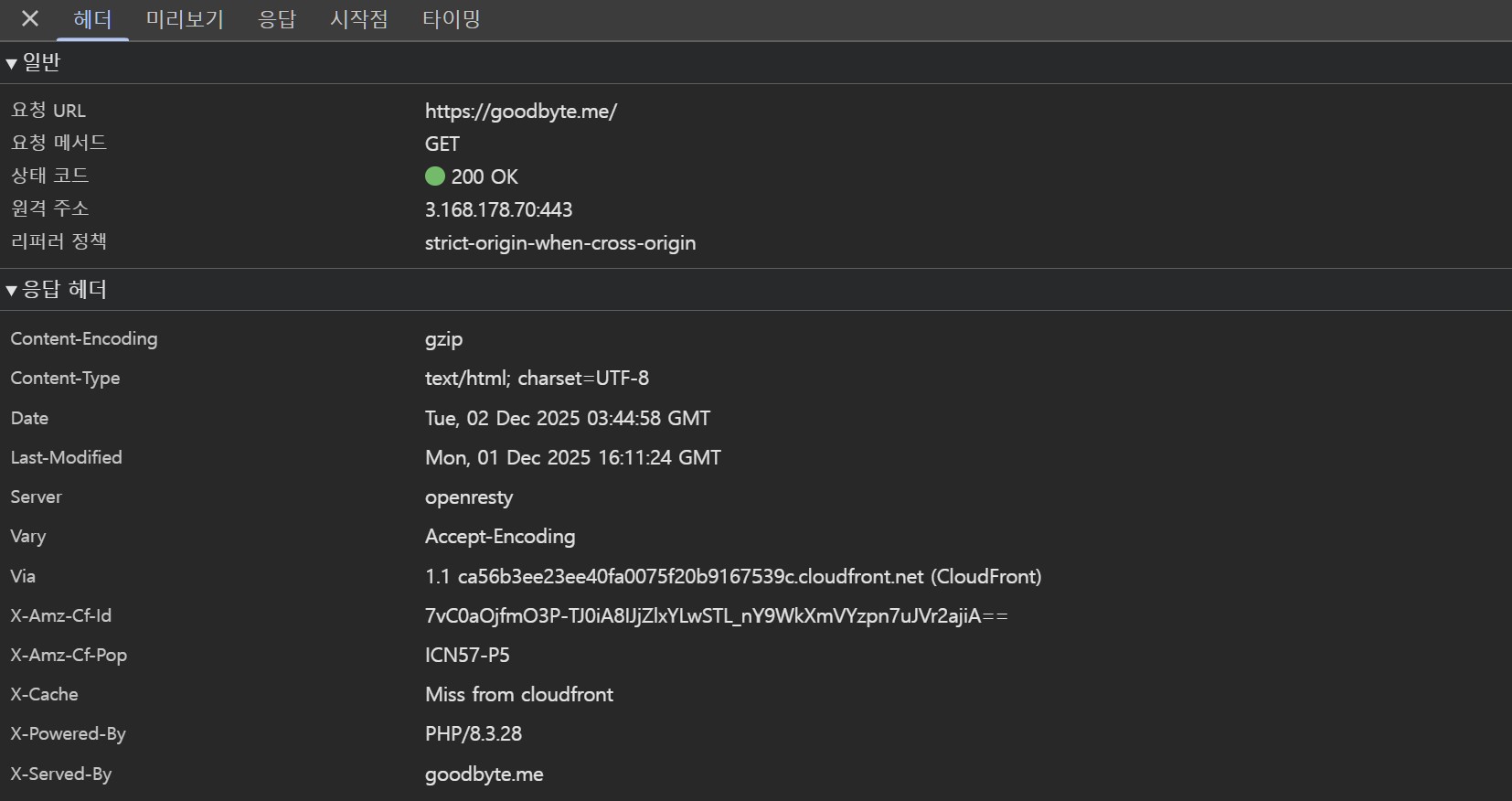Screen dimensions: 1512x801
Task: Select the Content-Type header value
Action: click(538, 378)
